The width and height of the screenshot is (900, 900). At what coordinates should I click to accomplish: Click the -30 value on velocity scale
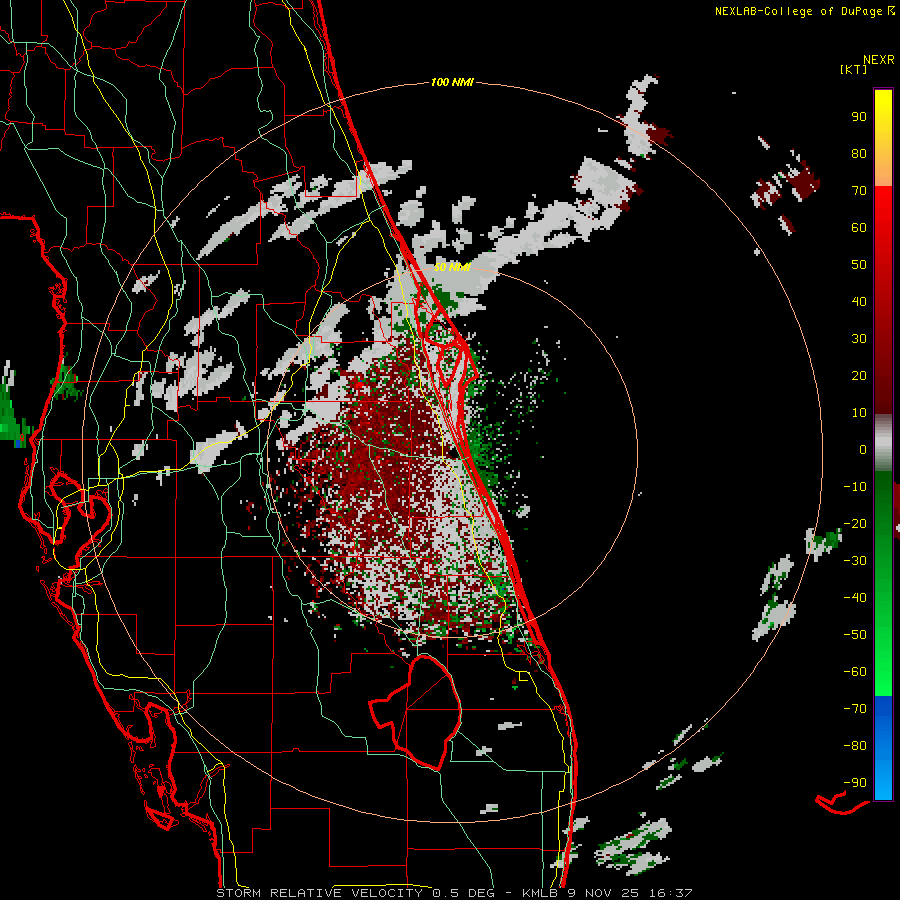pos(855,561)
